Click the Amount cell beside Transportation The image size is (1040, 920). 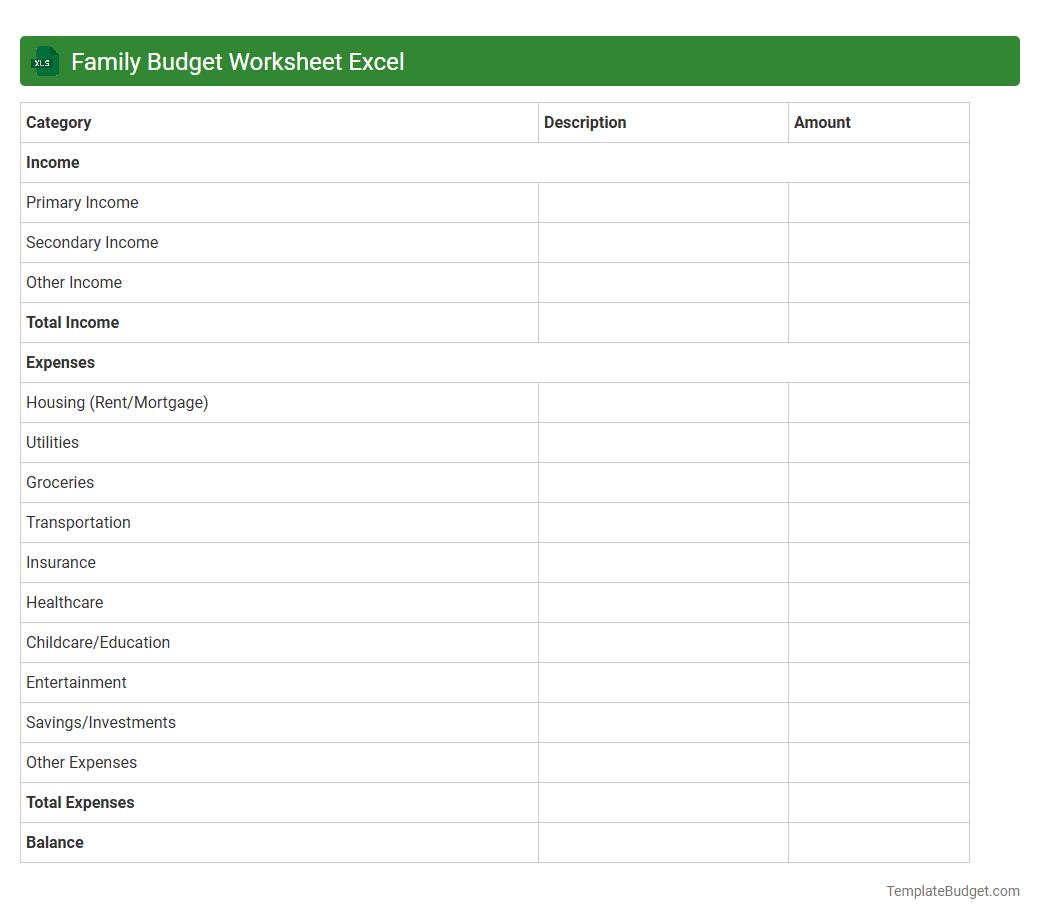[878, 522]
